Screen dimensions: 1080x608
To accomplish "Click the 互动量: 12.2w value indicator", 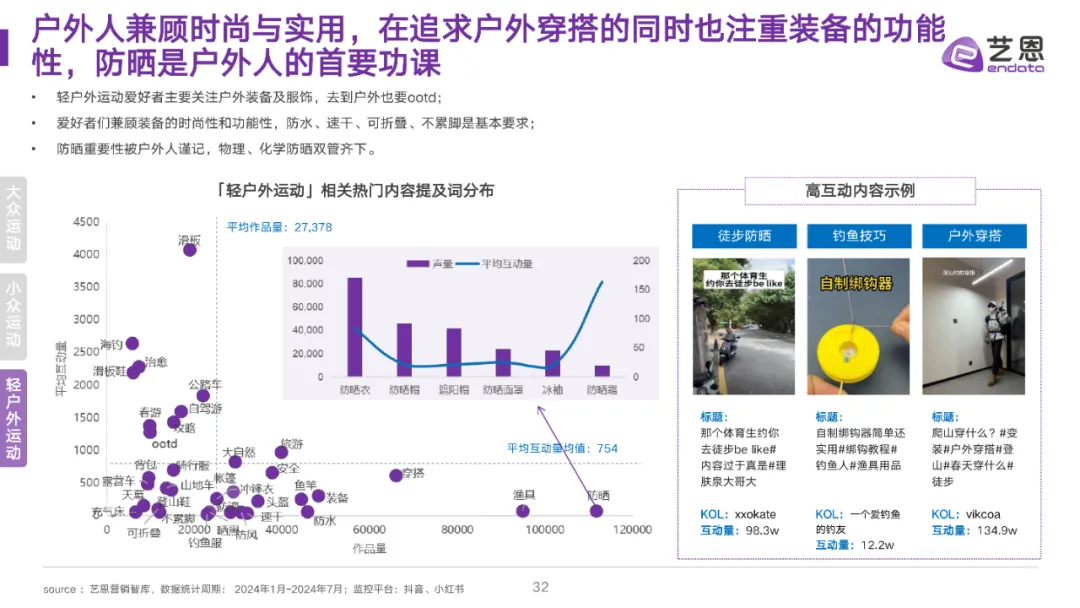I will pos(854,544).
